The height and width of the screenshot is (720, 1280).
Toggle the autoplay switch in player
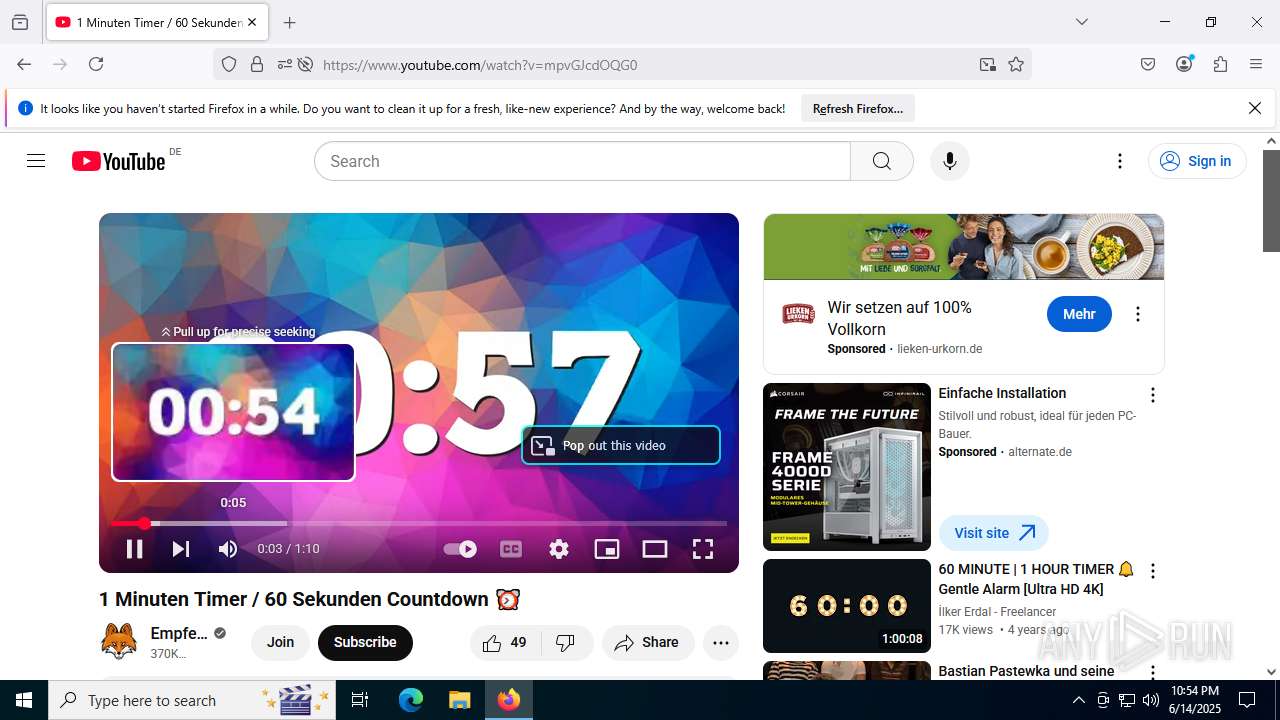click(x=460, y=549)
